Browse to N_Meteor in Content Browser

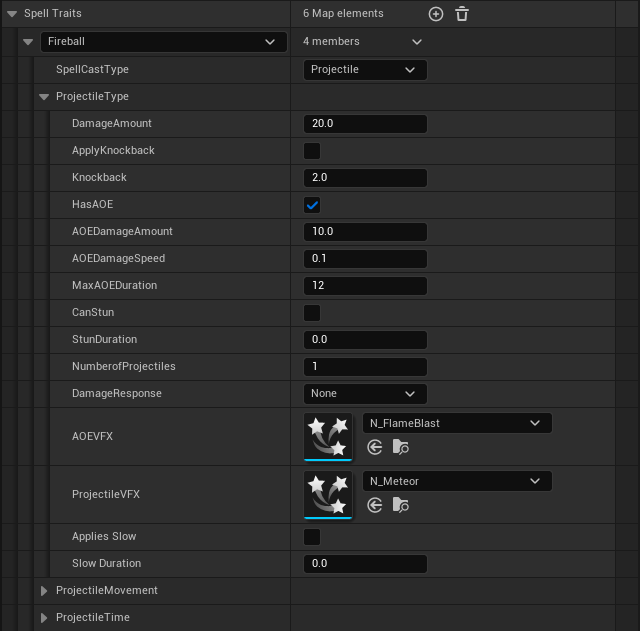click(400, 505)
